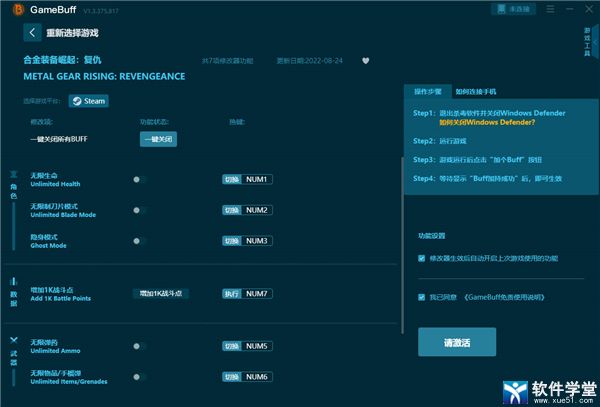Toggle the Unlimited Blade Mode switch
This screenshot has height=407, width=600.
point(139,210)
